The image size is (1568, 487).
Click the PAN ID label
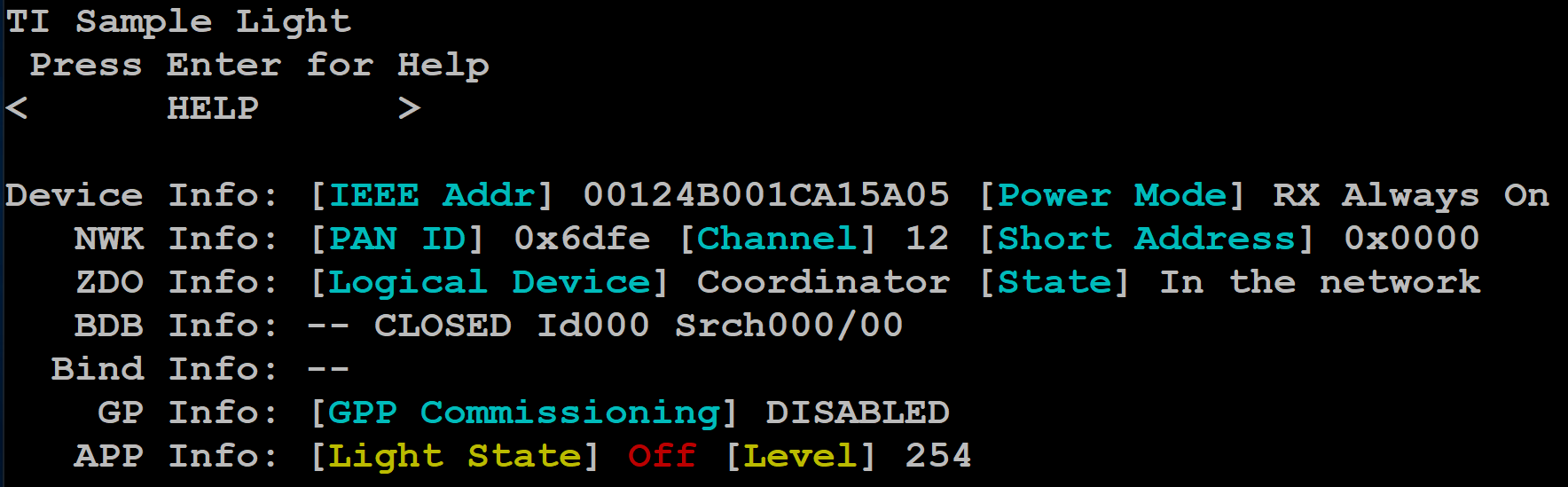click(397, 239)
